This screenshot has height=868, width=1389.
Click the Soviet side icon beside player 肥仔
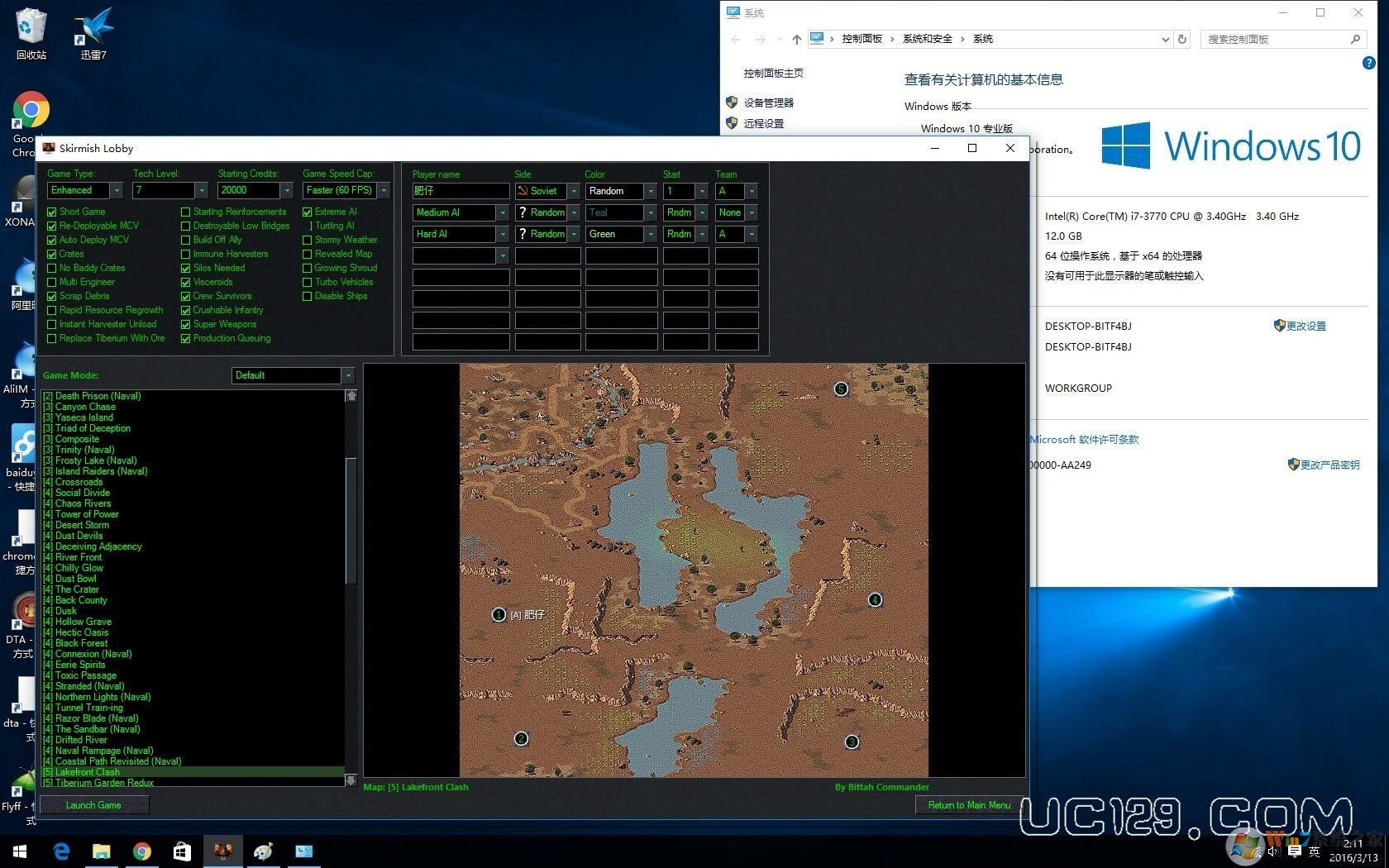coord(524,191)
